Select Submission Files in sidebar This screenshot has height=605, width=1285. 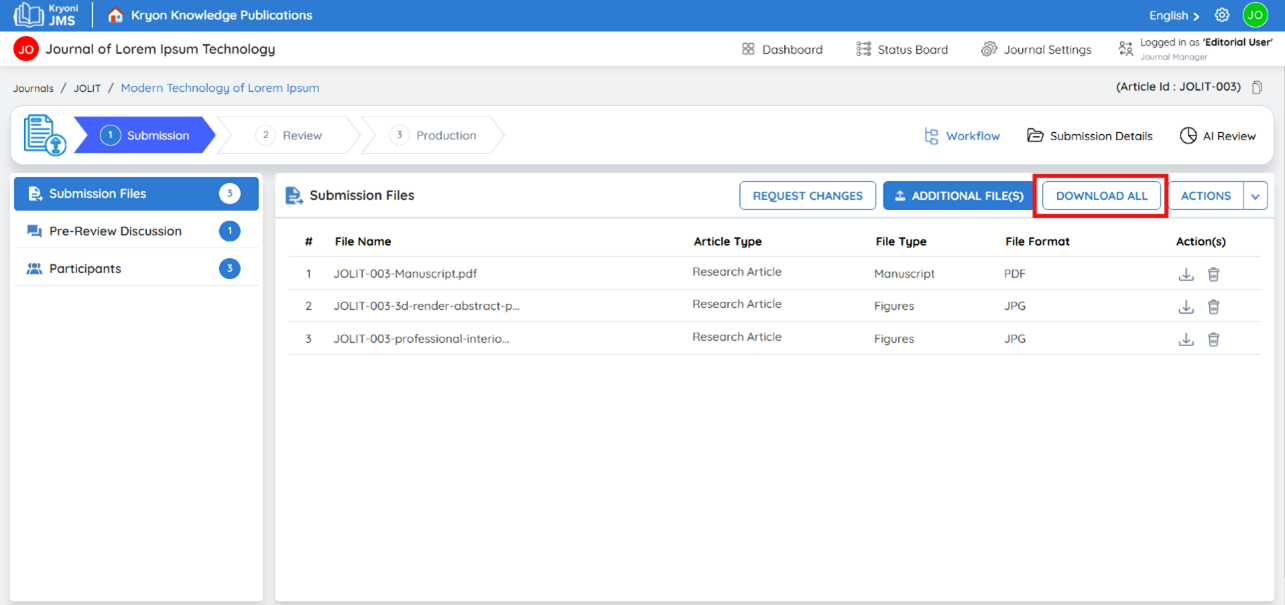point(136,194)
